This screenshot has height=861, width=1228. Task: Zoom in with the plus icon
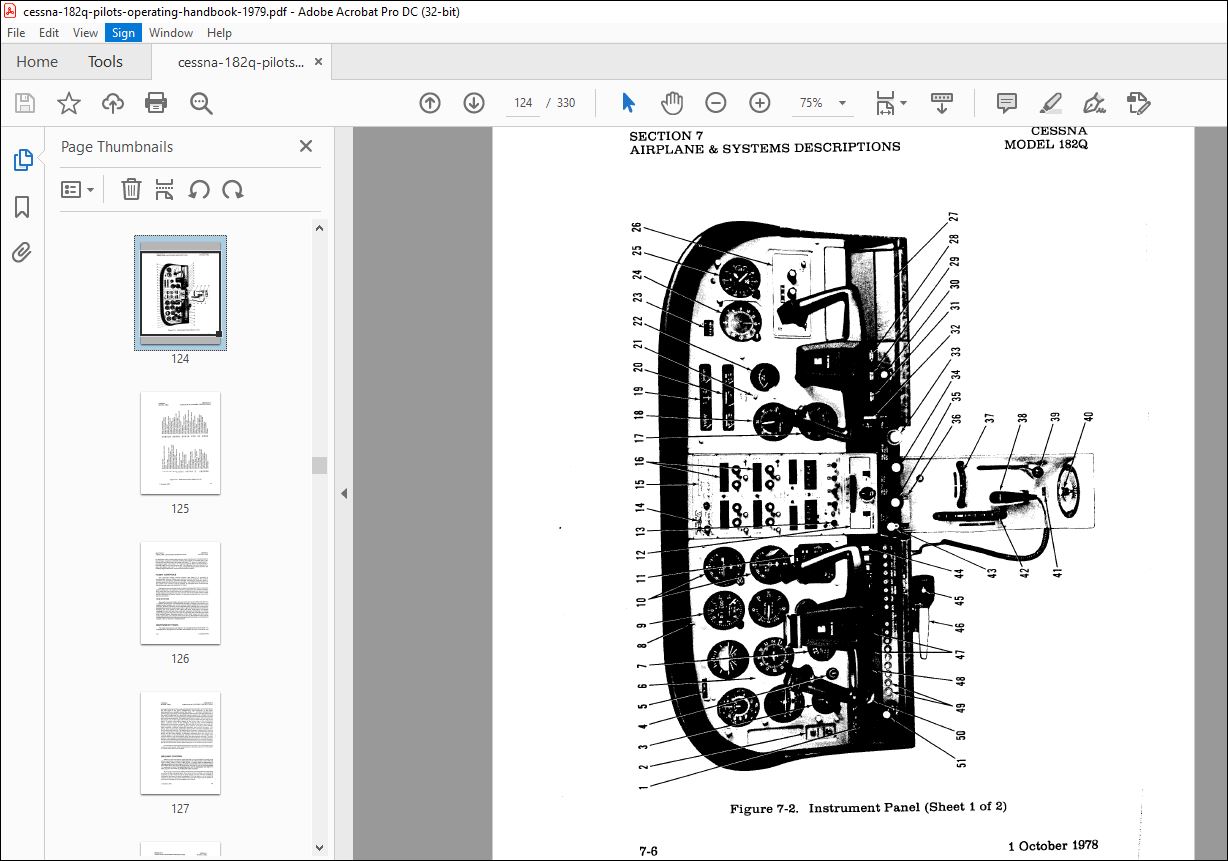pos(760,103)
